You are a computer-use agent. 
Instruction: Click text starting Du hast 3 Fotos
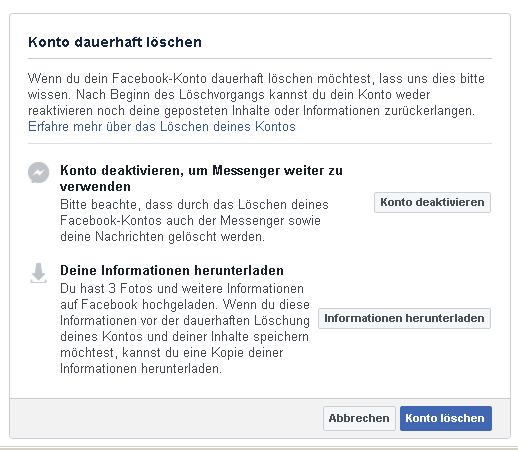pyautogui.click(x=185, y=329)
